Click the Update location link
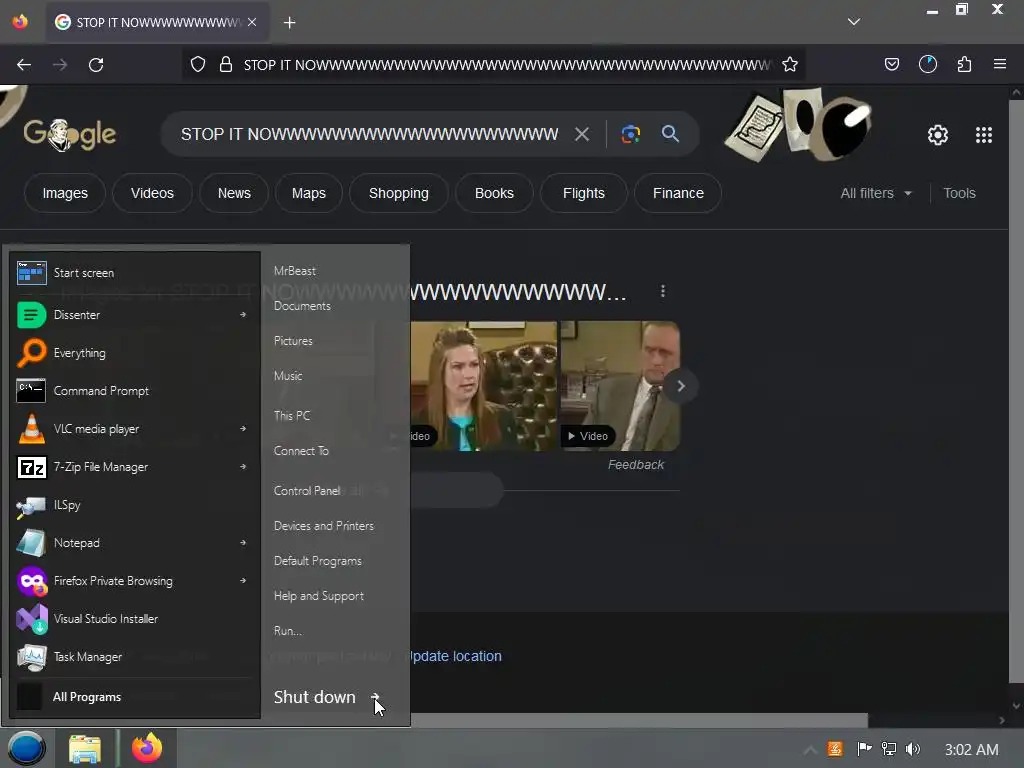This screenshot has height=768, width=1024. (x=455, y=656)
